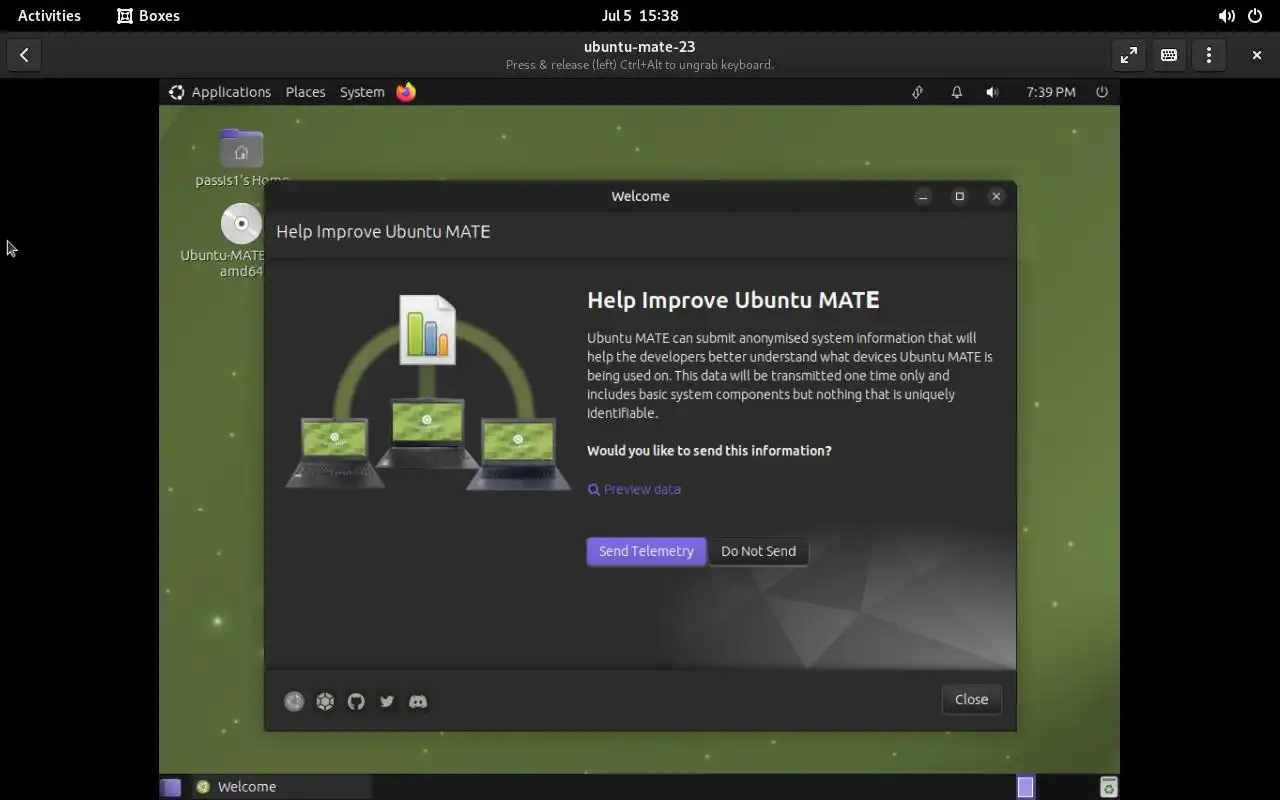Screen dimensions: 1280x800
Task: Open the GitHub icon link
Action: tap(356, 701)
